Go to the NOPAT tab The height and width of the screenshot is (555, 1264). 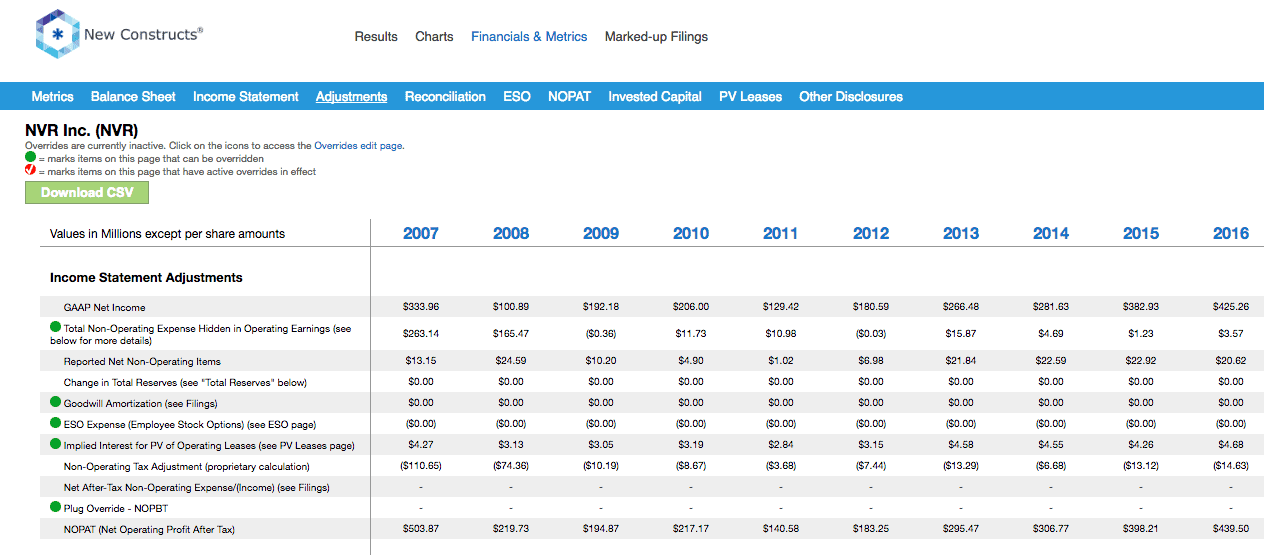(x=569, y=96)
